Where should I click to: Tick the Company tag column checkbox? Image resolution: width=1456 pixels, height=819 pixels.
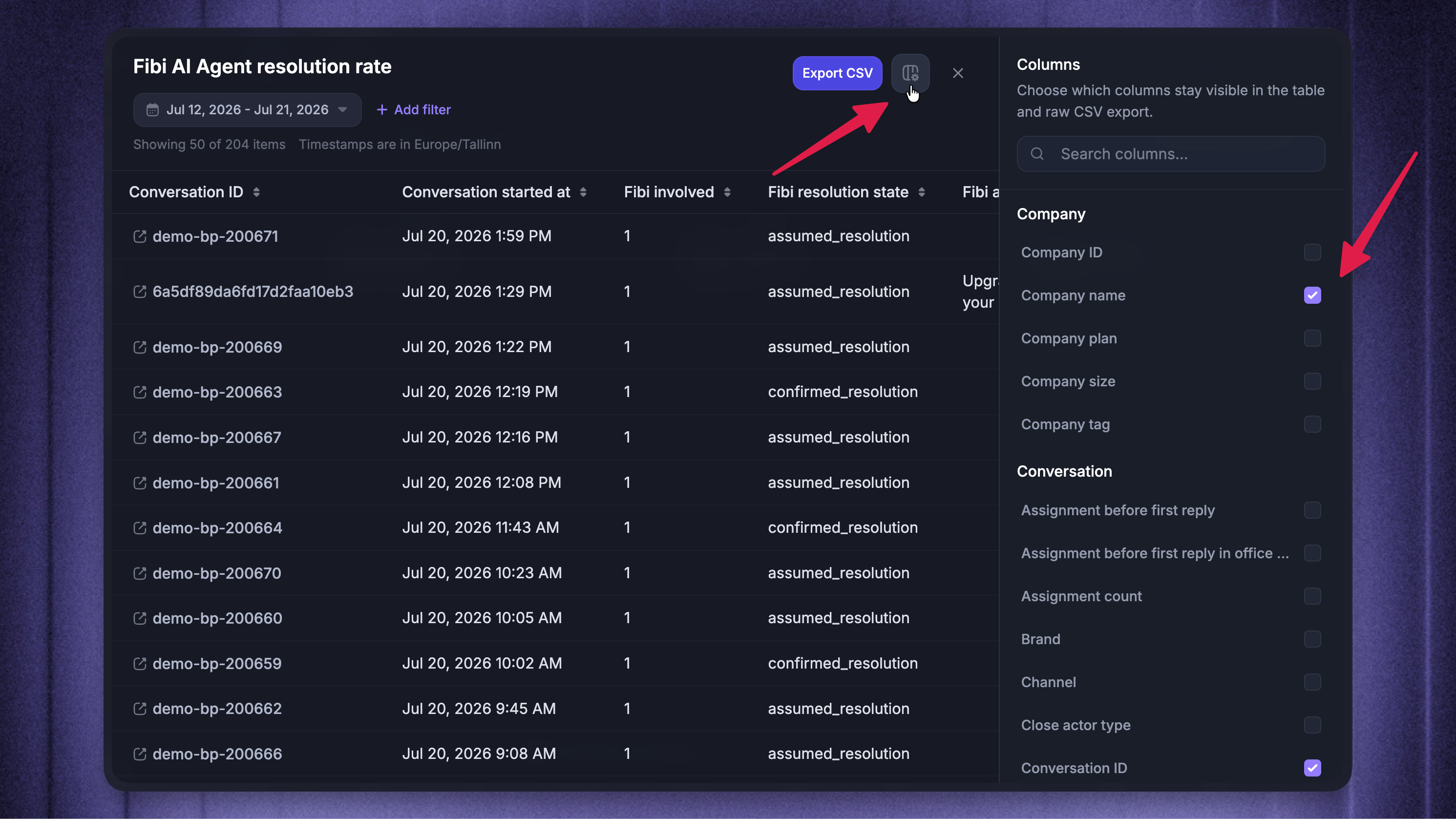(1312, 424)
